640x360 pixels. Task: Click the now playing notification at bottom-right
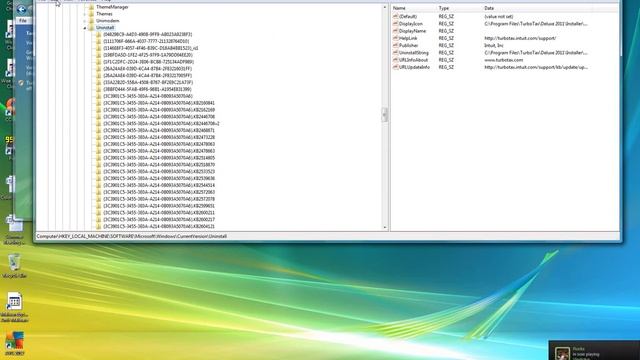click(594, 351)
